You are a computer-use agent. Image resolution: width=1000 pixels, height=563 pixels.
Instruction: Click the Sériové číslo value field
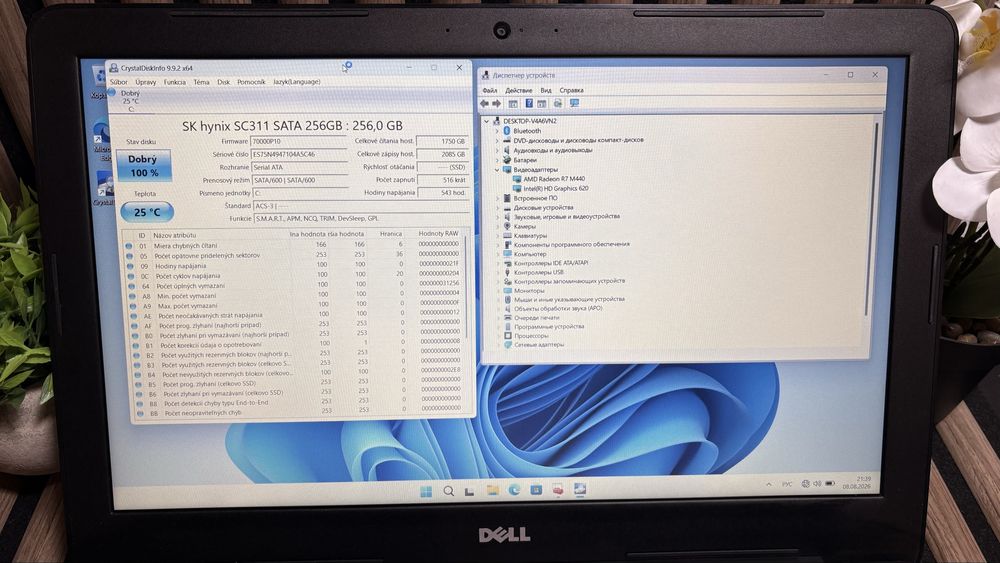click(x=298, y=154)
